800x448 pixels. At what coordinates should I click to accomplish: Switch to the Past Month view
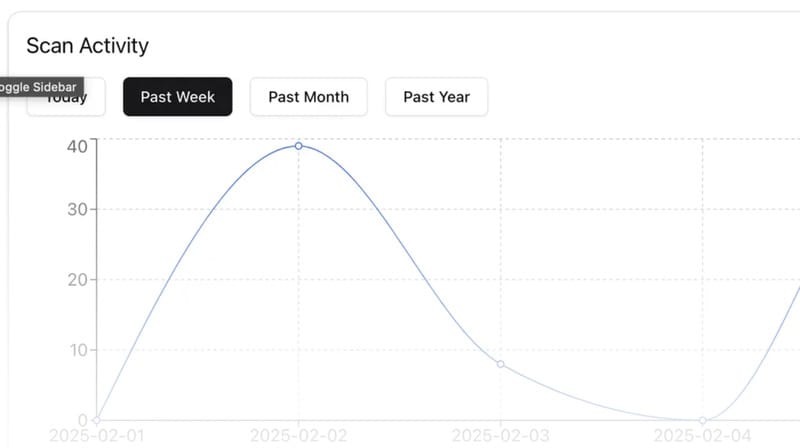click(x=308, y=97)
